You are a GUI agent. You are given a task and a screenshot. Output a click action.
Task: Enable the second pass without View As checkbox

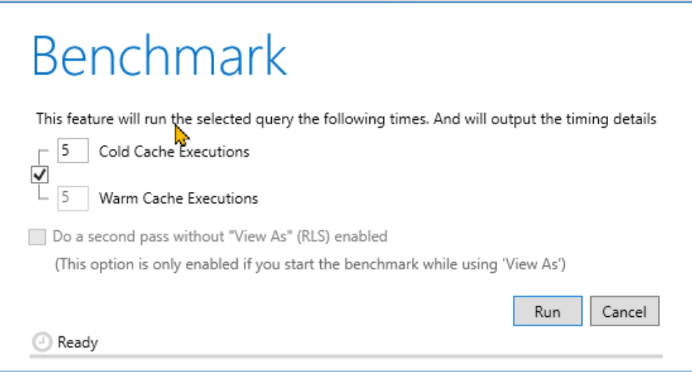pyautogui.click(x=37, y=237)
